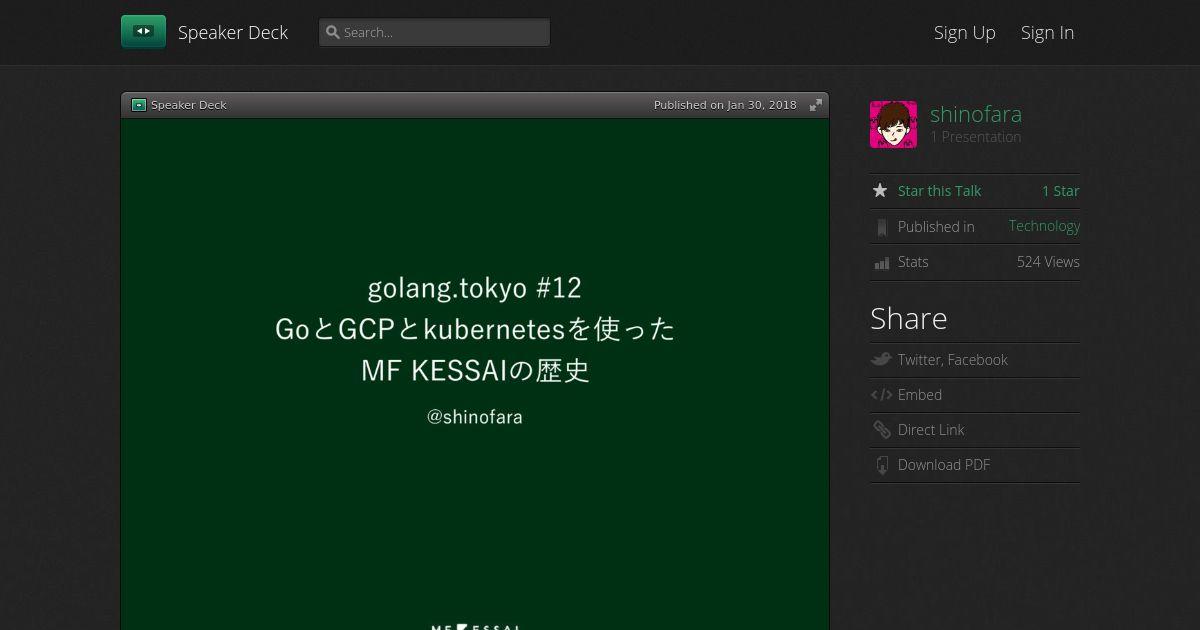
Task: Click the Published on Jan 30, 2018 text
Action: click(x=725, y=105)
